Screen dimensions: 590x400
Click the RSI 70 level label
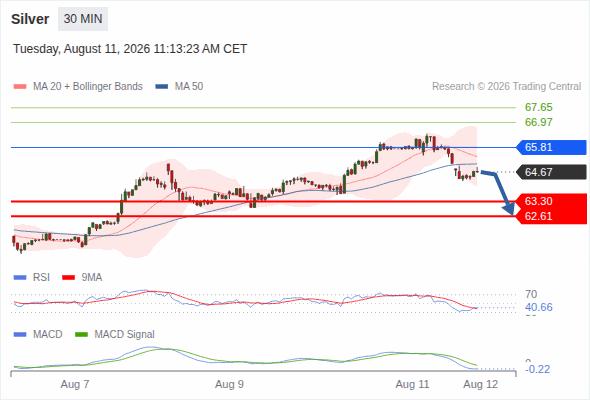pos(531,294)
